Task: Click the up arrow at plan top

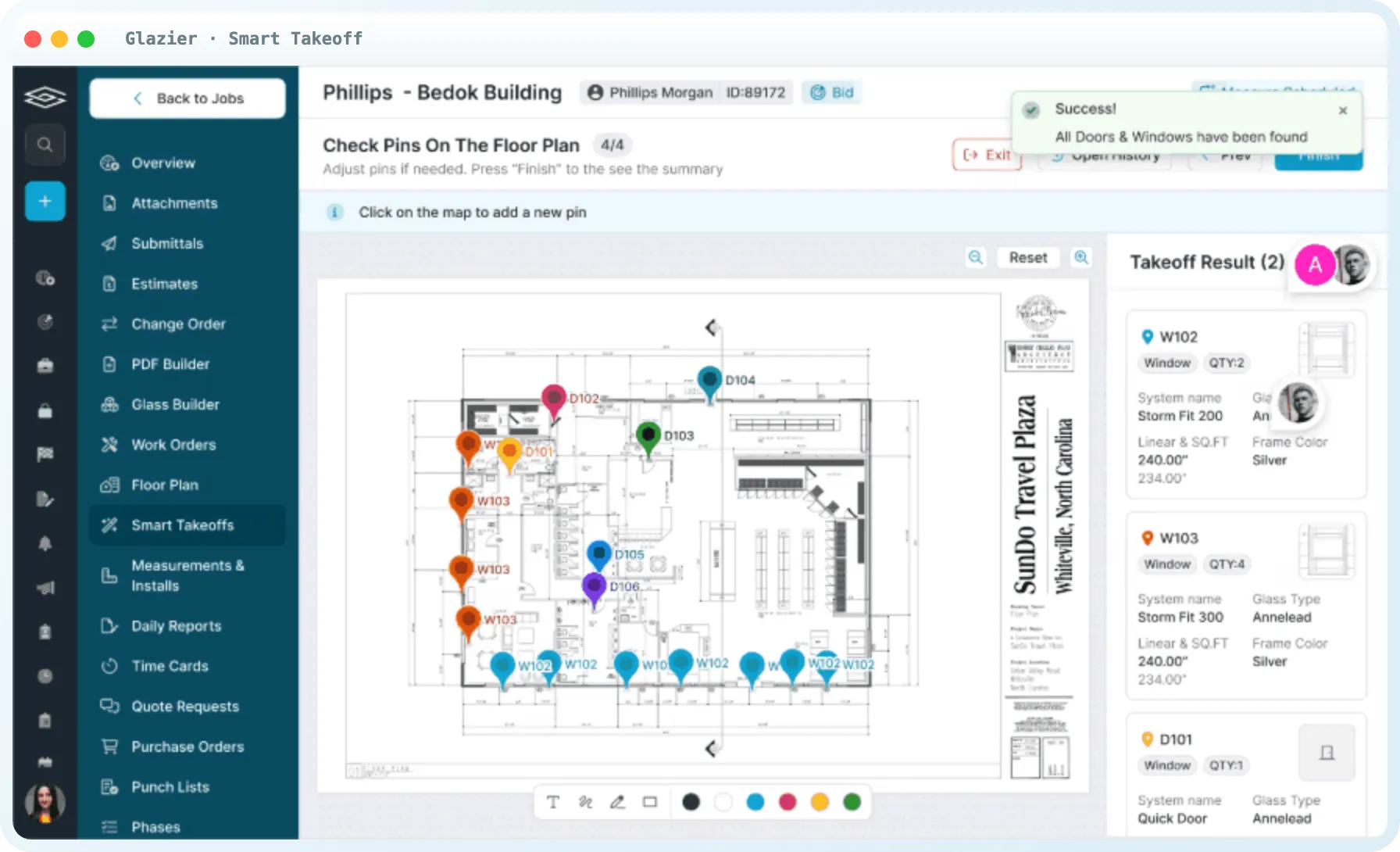Action: (x=712, y=328)
